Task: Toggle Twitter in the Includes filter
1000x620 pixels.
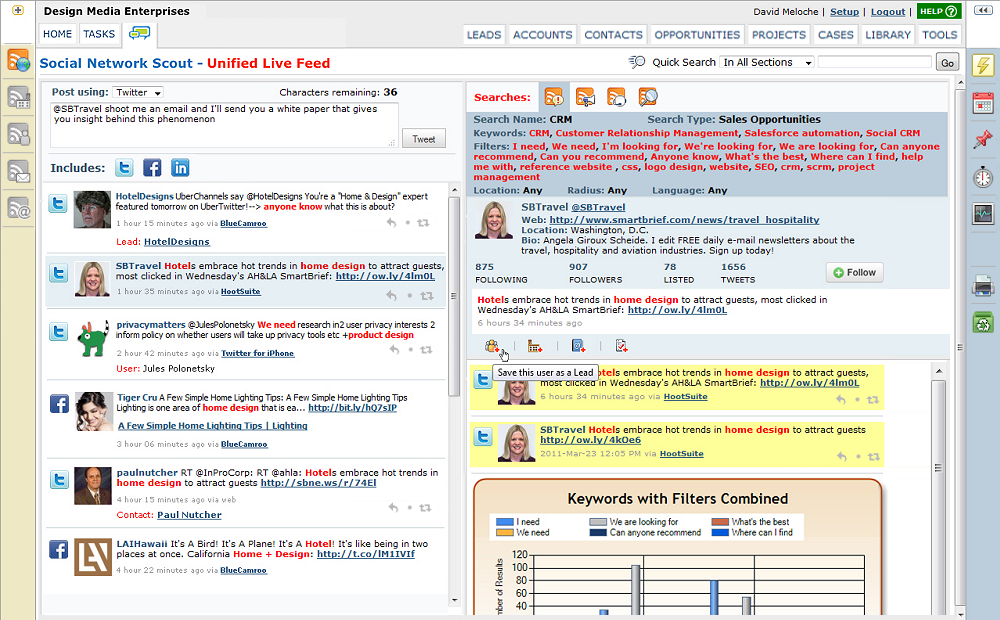Action: tap(124, 168)
